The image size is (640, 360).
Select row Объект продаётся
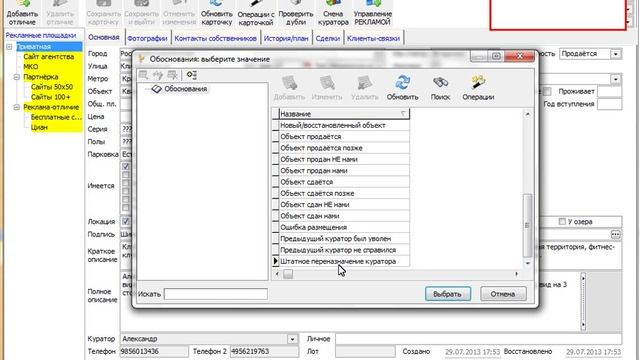click(x=344, y=137)
